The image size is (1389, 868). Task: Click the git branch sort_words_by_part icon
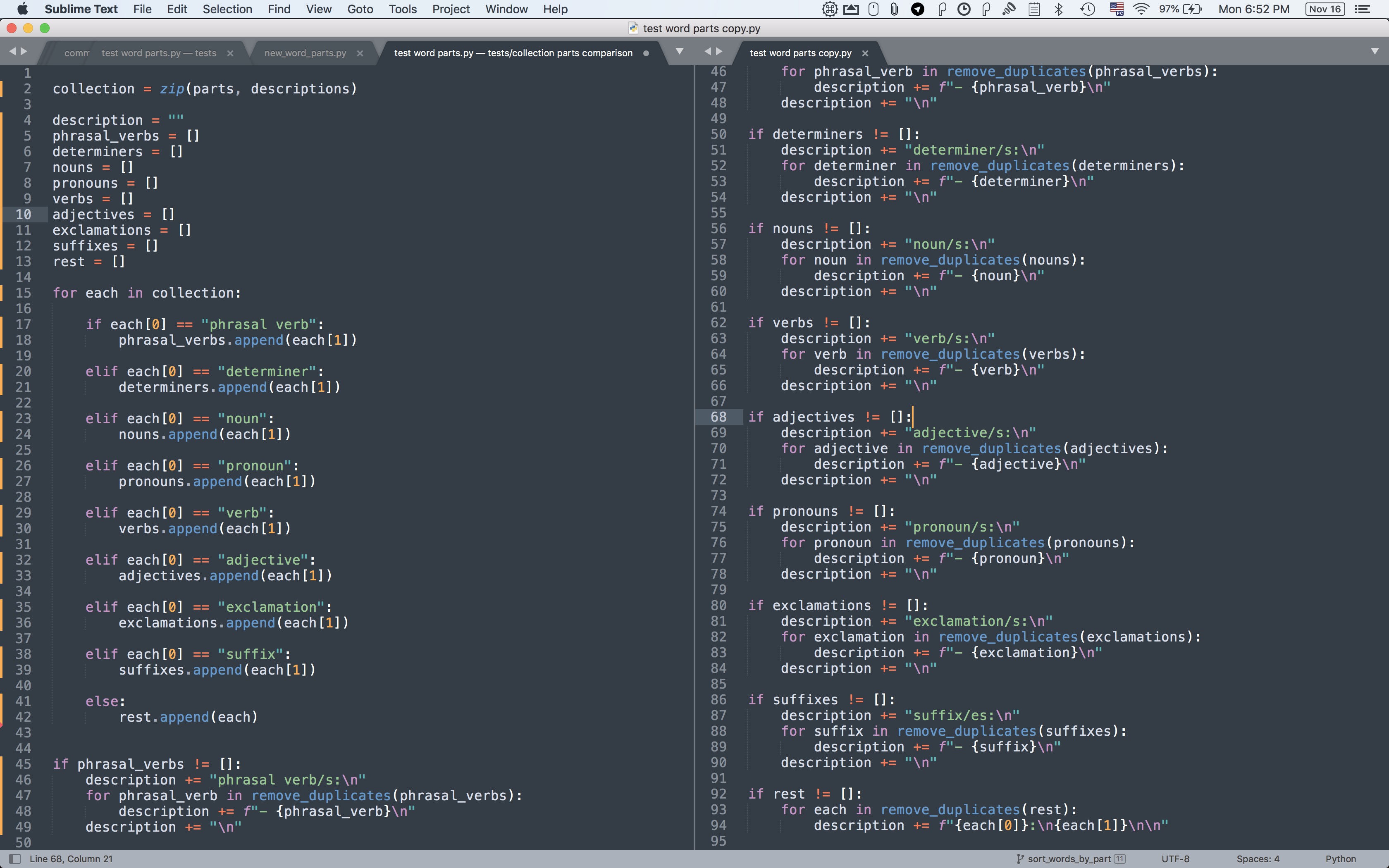click(1020, 859)
